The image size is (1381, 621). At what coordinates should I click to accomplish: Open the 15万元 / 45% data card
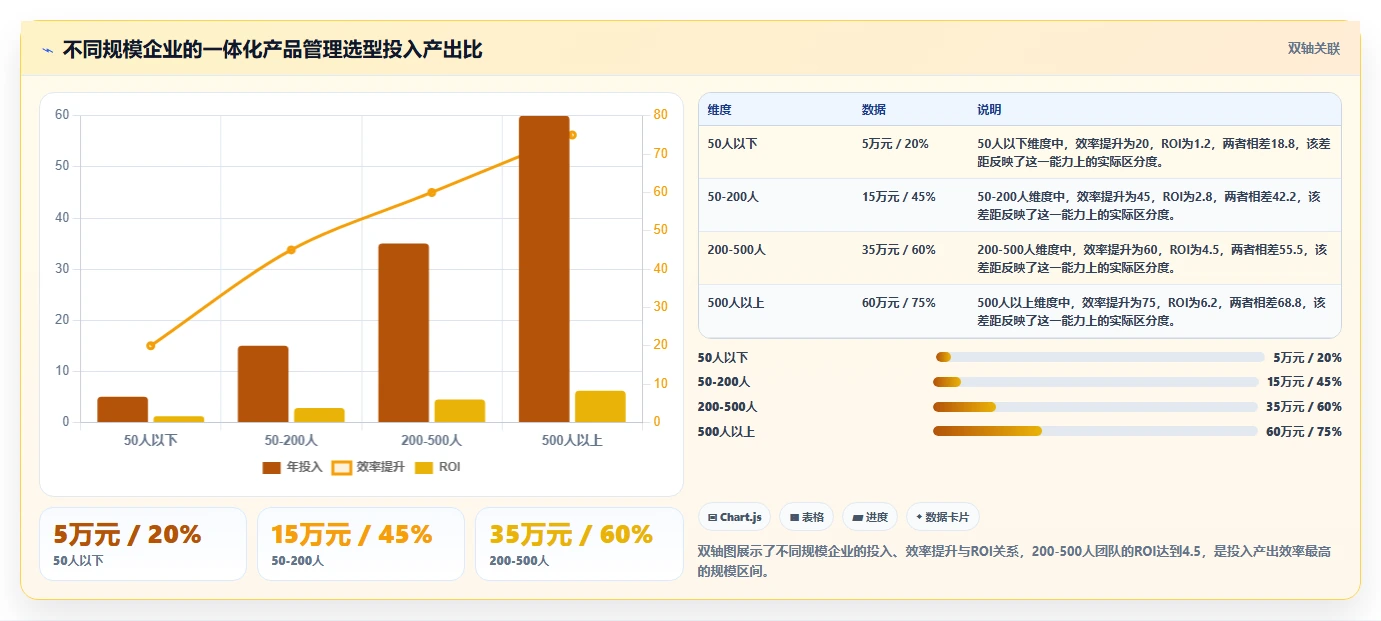[x=361, y=544]
